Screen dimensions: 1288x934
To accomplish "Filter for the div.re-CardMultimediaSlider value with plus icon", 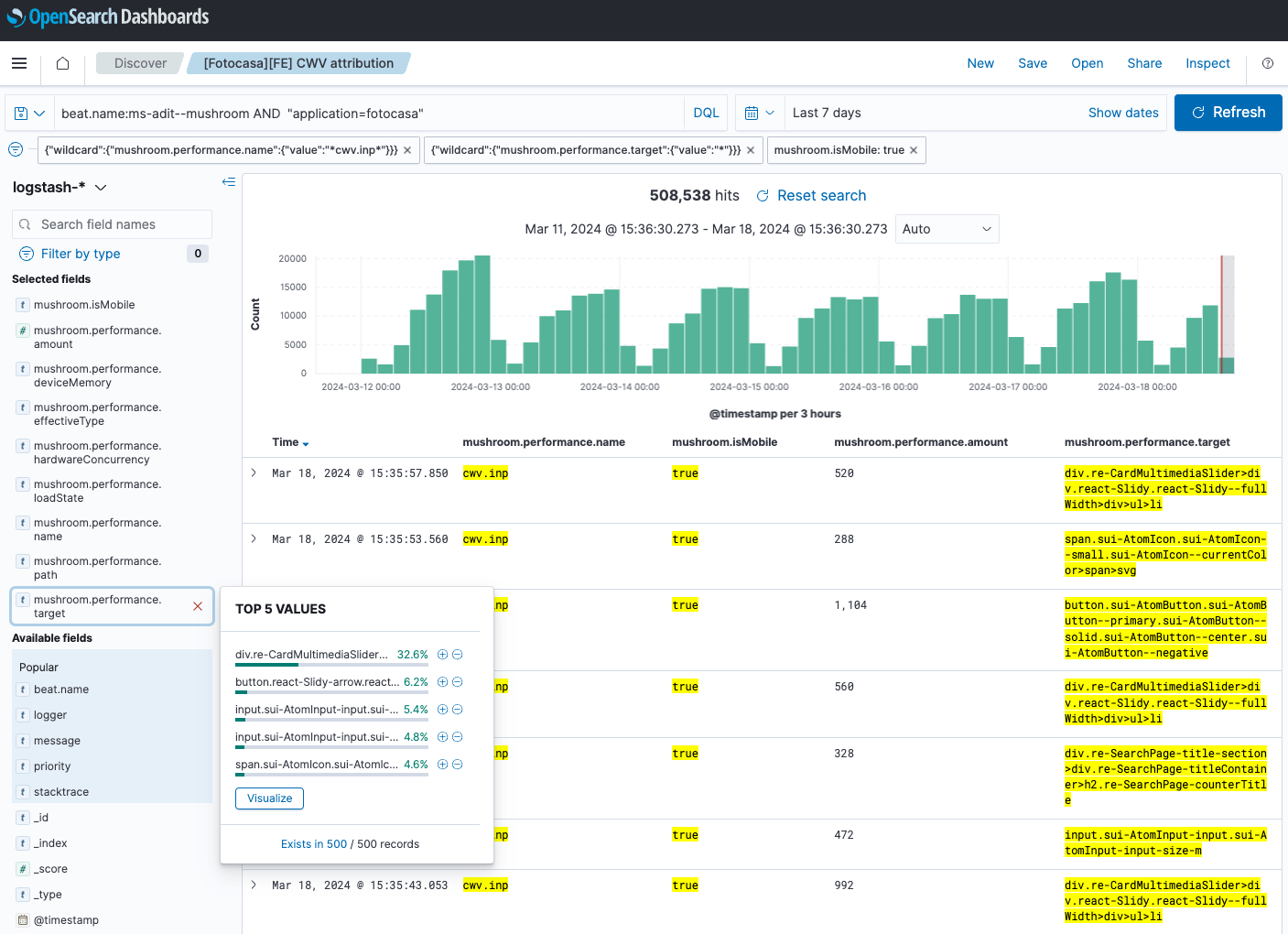I will pyautogui.click(x=442, y=654).
